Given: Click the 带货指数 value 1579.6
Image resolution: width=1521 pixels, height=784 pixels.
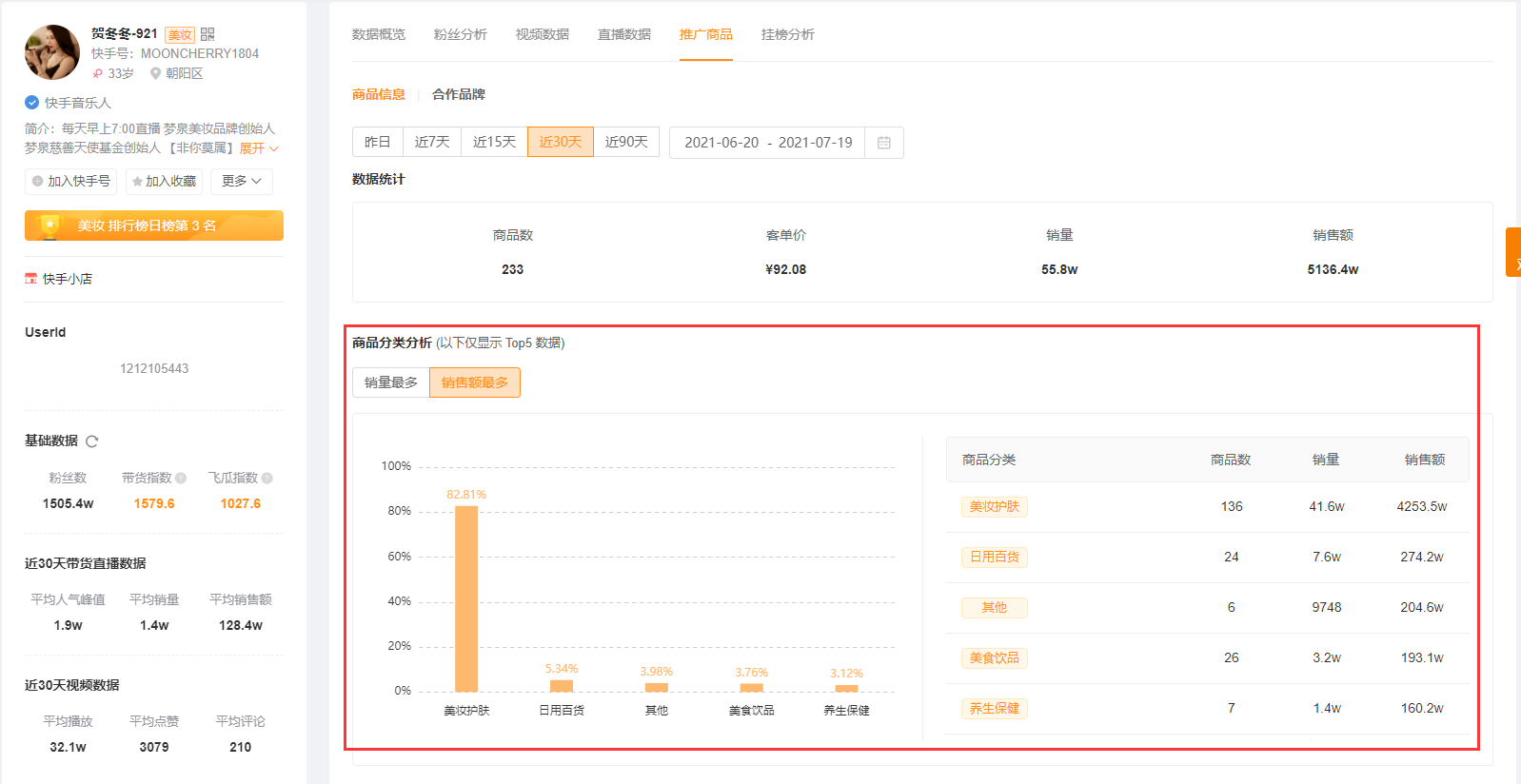Looking at the screenshot, I should [154, 503].
